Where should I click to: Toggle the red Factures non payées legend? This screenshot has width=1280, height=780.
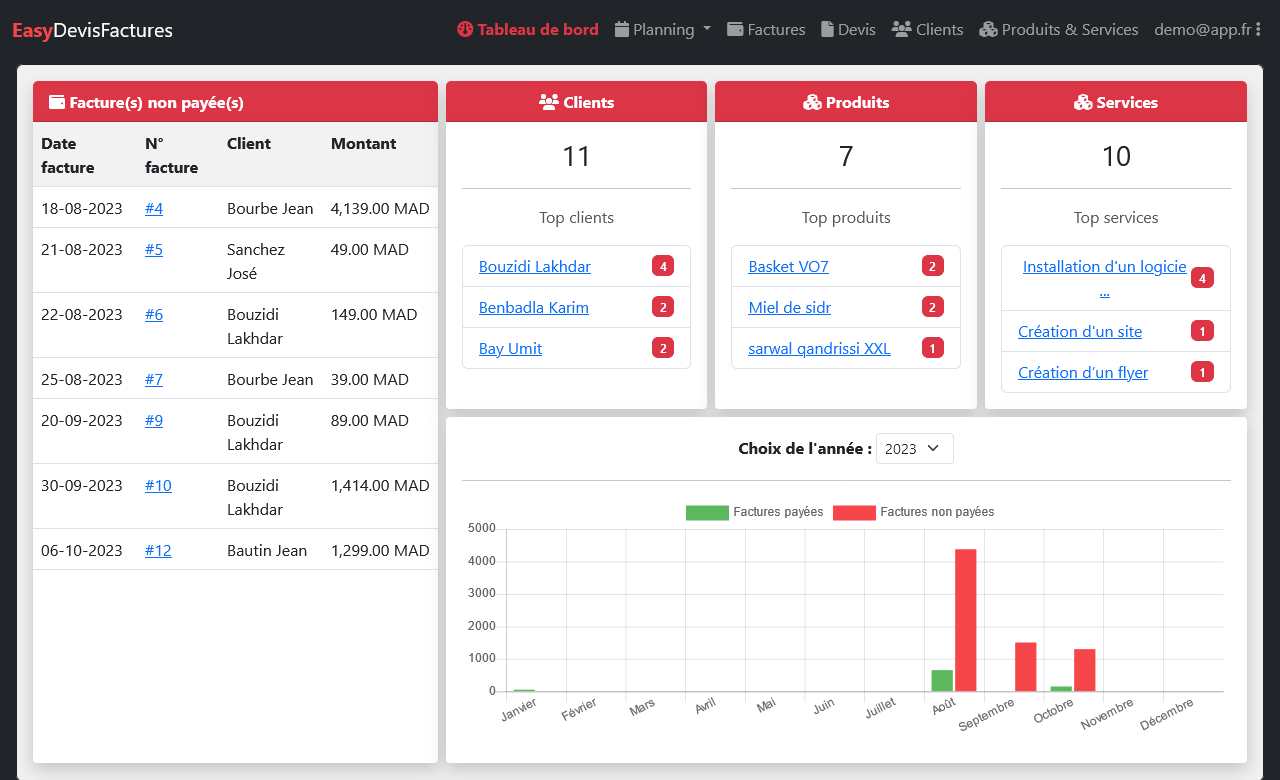pyautogui.click(x=854, y=512)
